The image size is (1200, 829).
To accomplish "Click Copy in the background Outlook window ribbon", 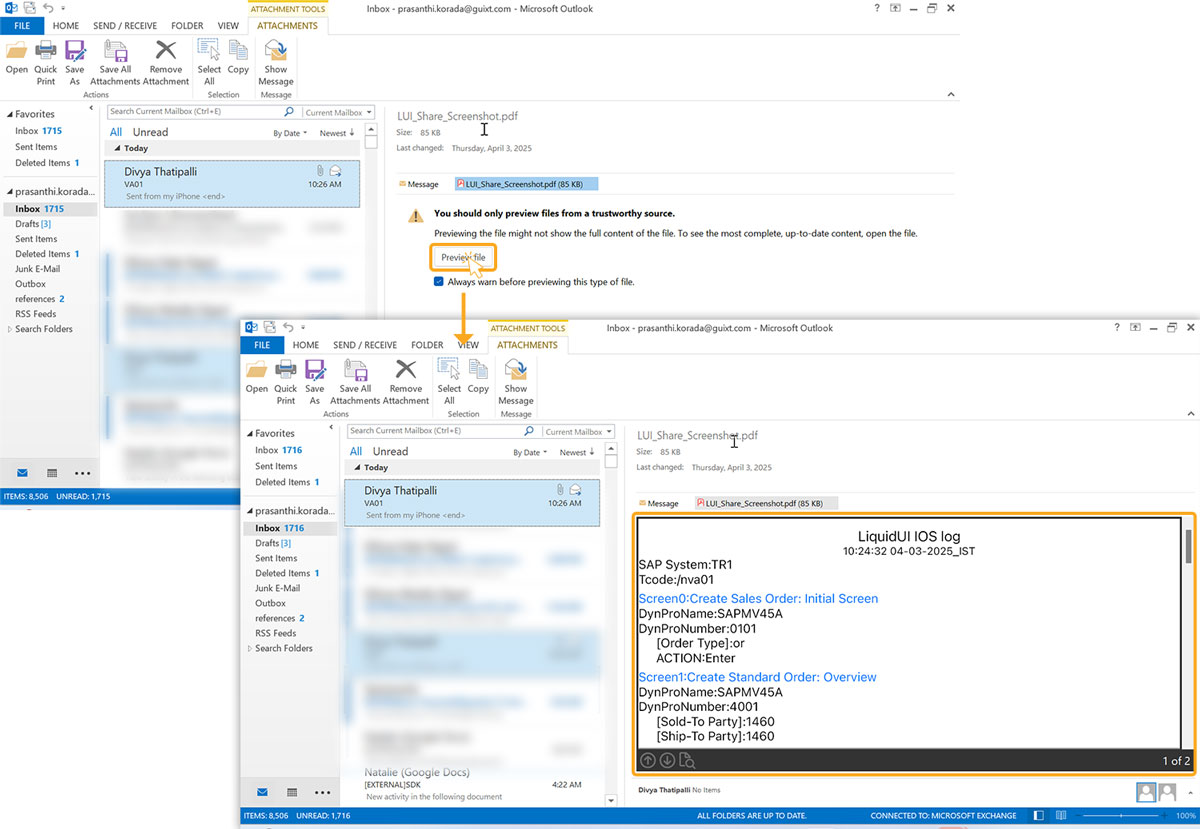I will click(x=238, y=57).
